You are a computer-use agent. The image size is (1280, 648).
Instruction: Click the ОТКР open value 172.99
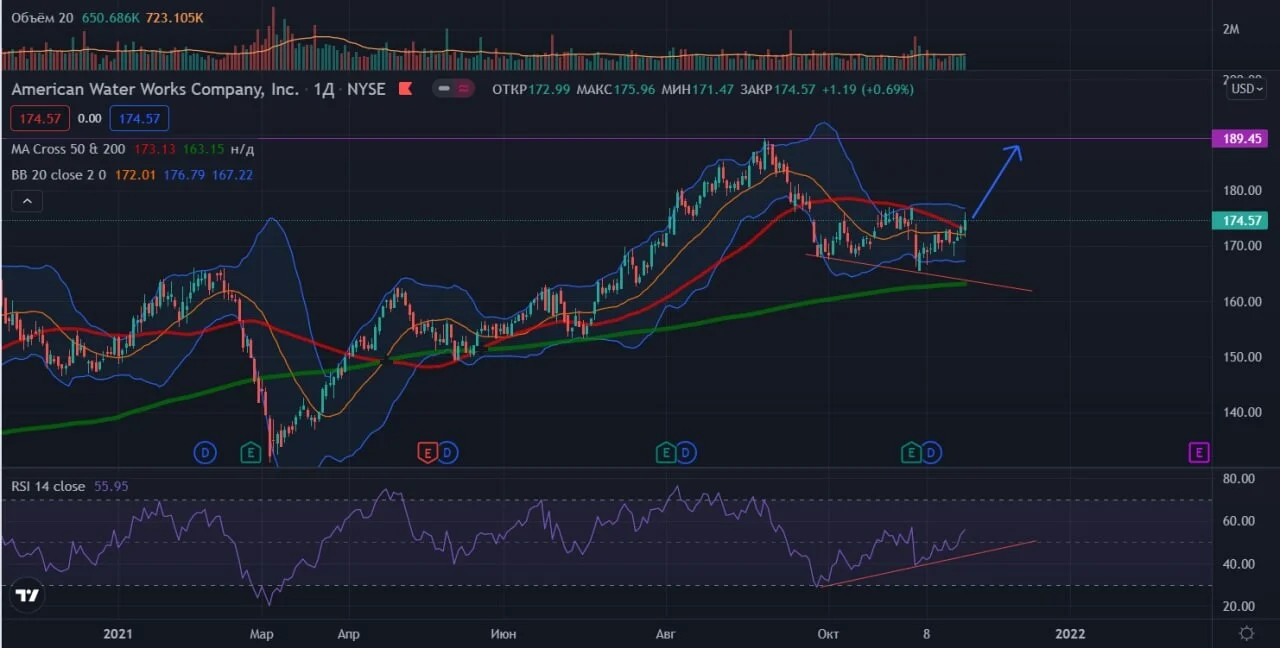pos(550,89)
